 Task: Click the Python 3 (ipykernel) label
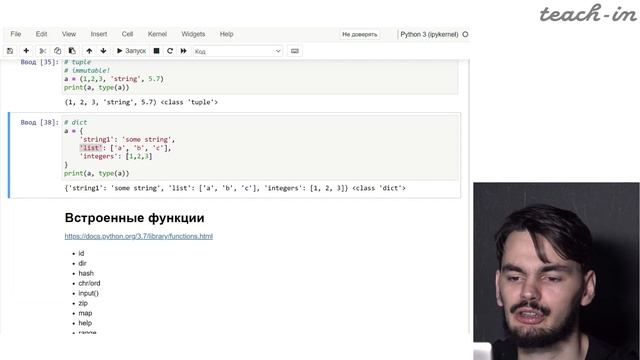click(429, 35)
